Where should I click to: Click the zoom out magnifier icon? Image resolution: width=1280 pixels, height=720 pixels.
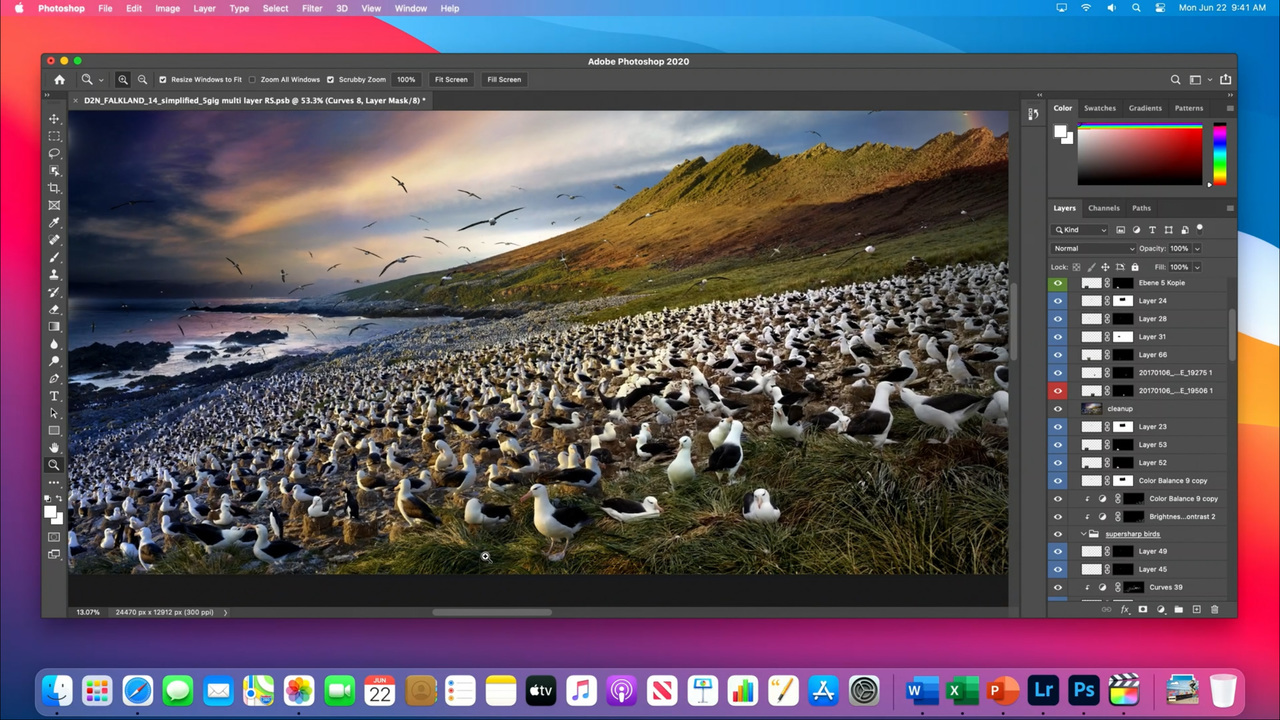(142, 80)
